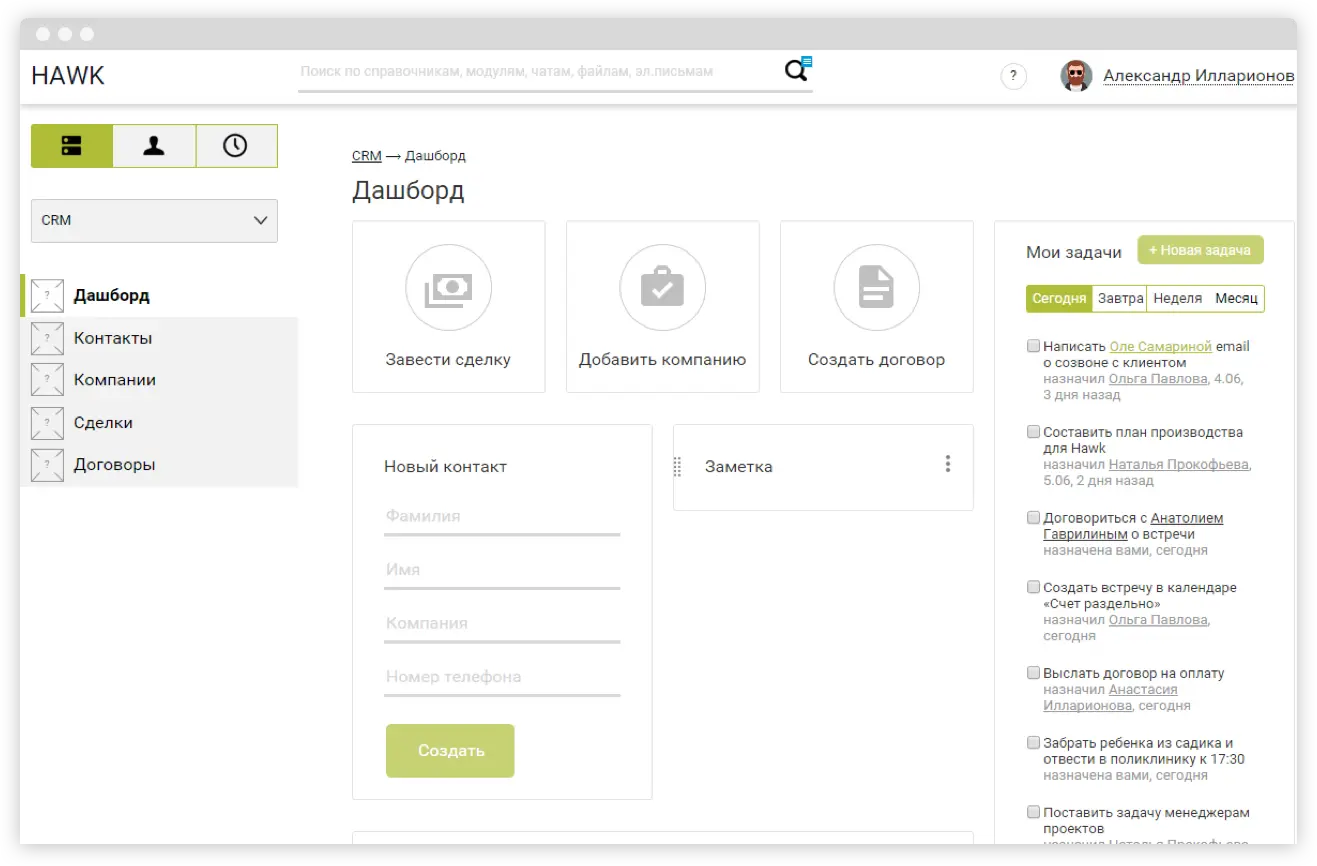Click the Оле Самариной link

[x=1160, y=346]
